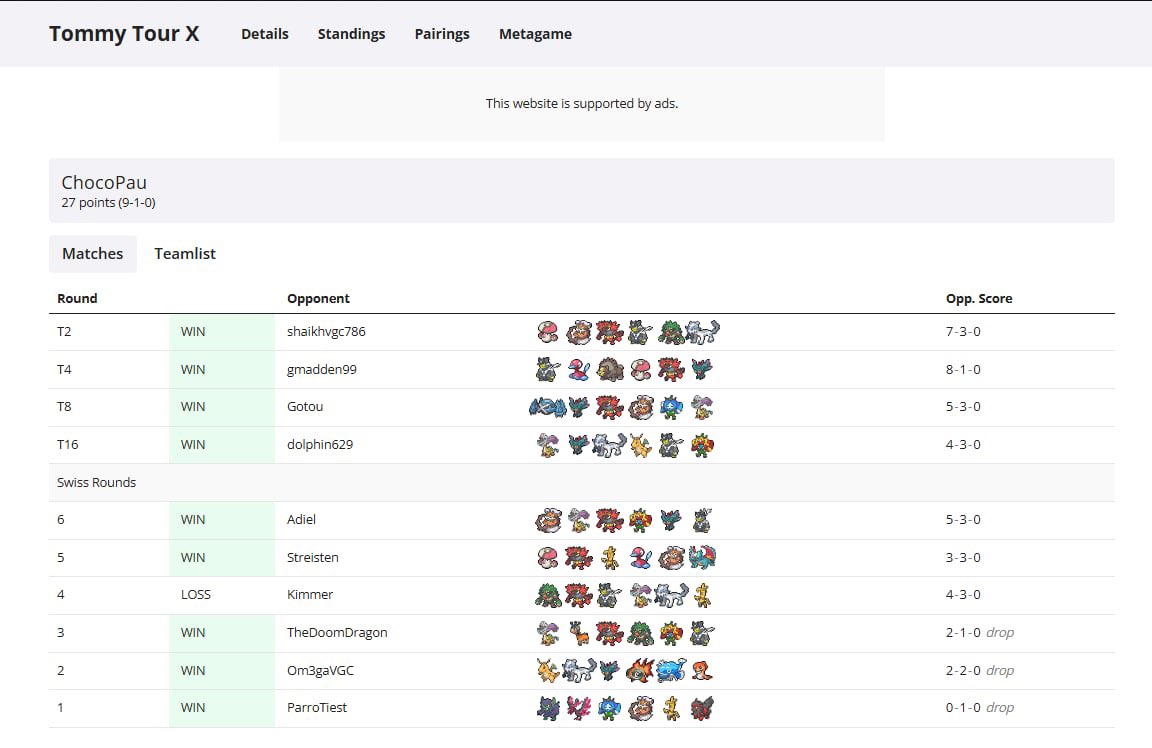Click the ad support notice banner
The width and height of the screenshot is (1152, 748).
(582, 104)
